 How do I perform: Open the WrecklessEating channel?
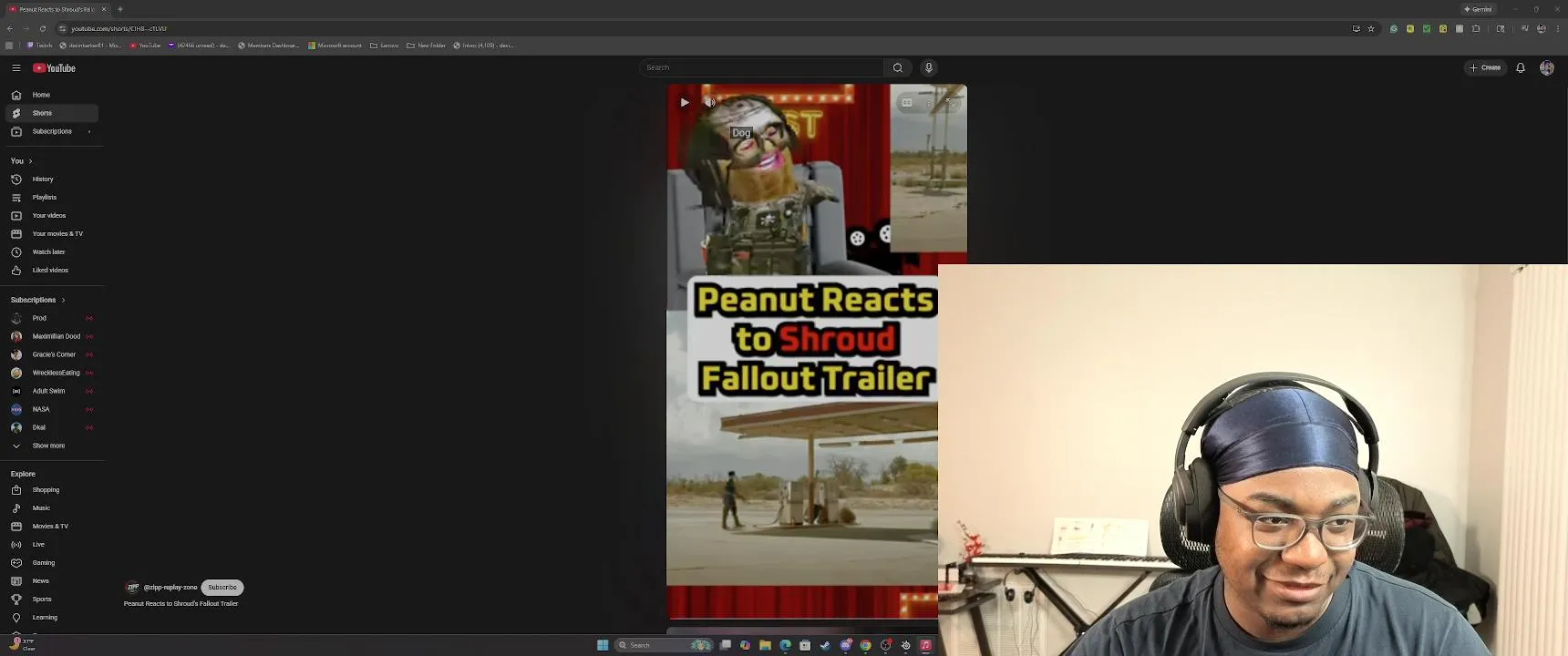[52, 373]
